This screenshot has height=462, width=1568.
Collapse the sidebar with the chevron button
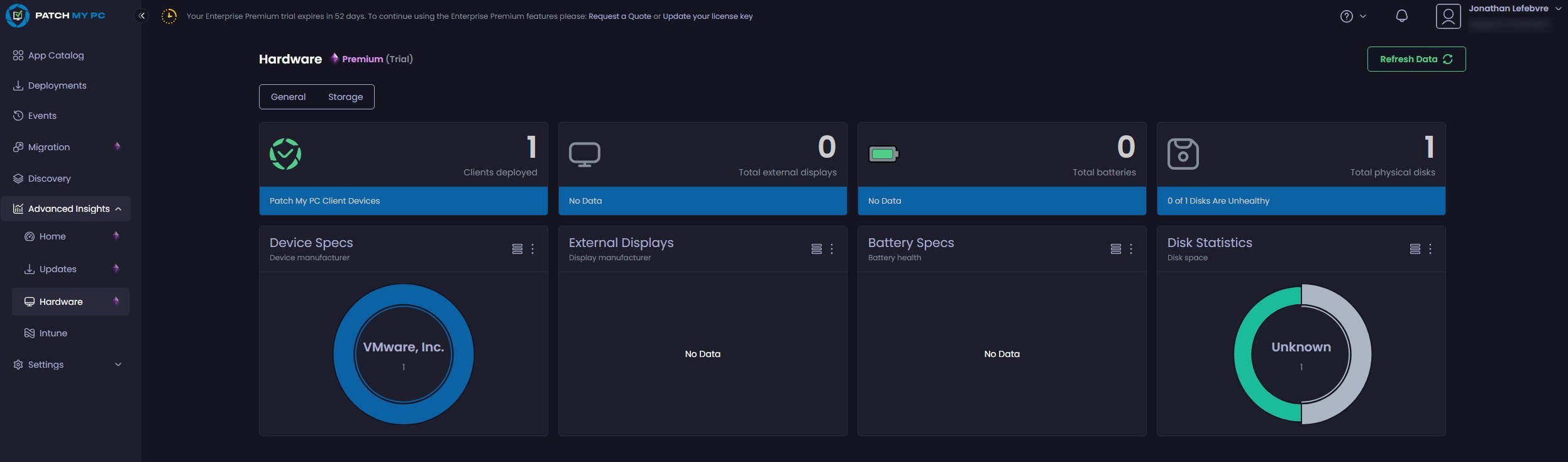click(142, 16)
